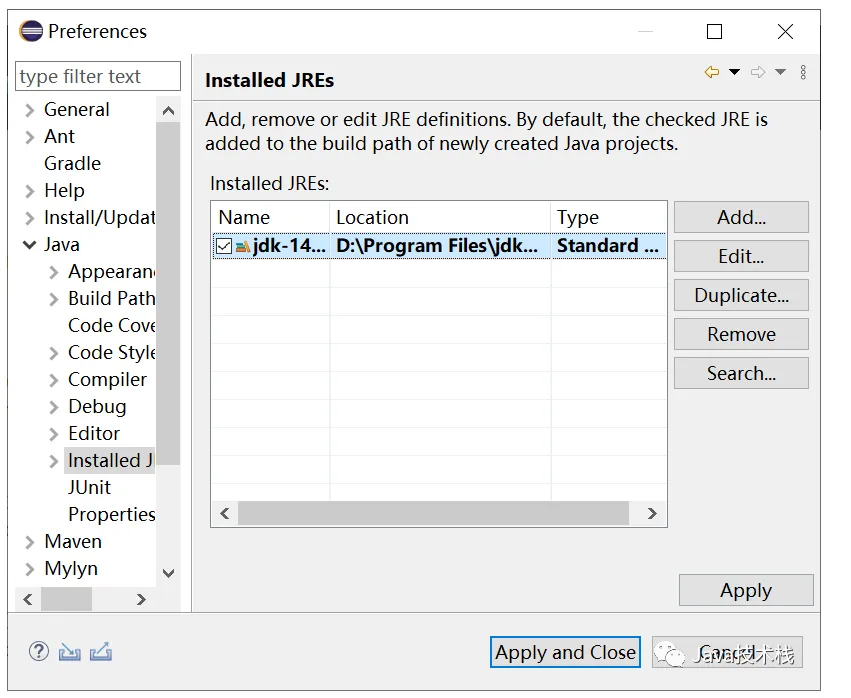851x698 pixels.
Task: Open JUnit preferences page
Action: click(89, 487)
